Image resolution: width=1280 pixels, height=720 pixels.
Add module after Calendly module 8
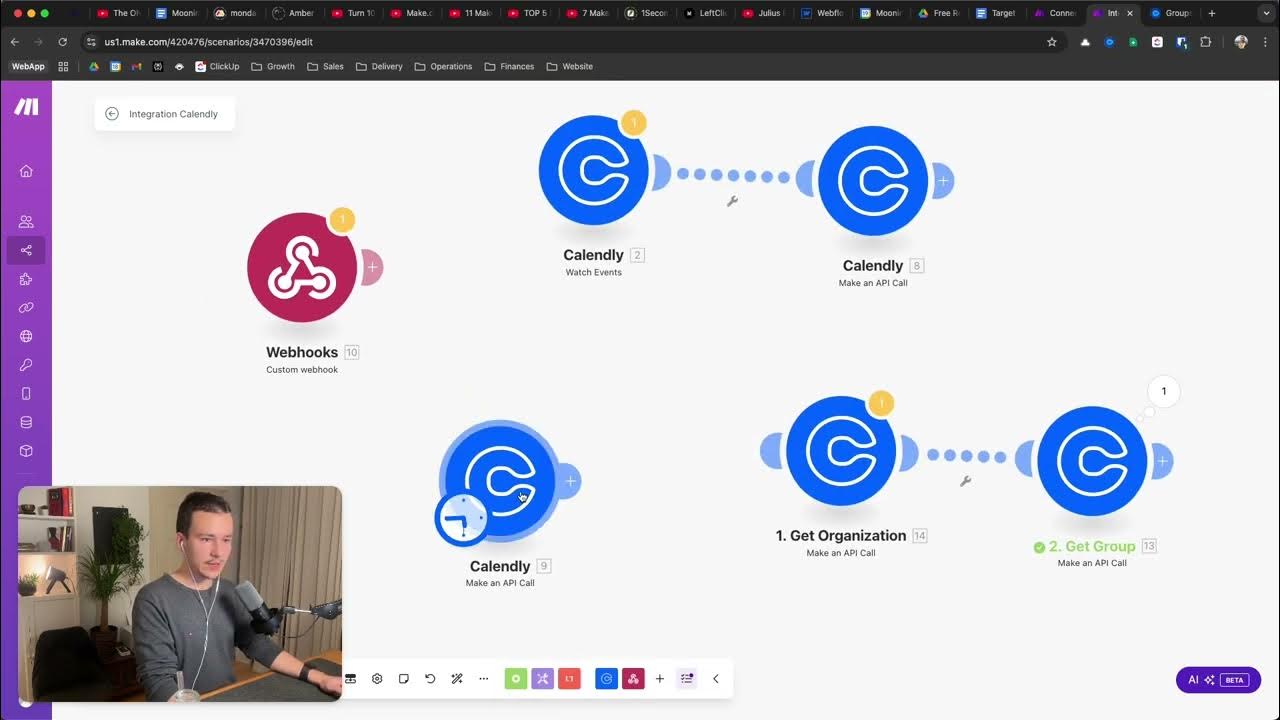(943, 181)
